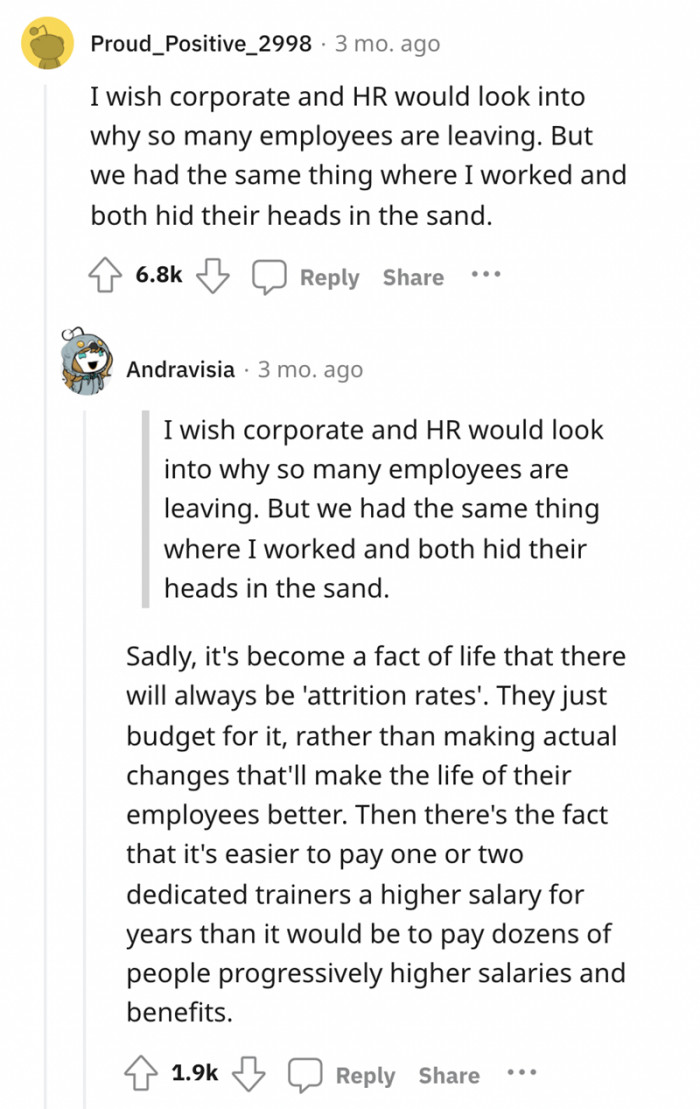Upvote Proud_Positive_2998's comment

tap(108, 276)
